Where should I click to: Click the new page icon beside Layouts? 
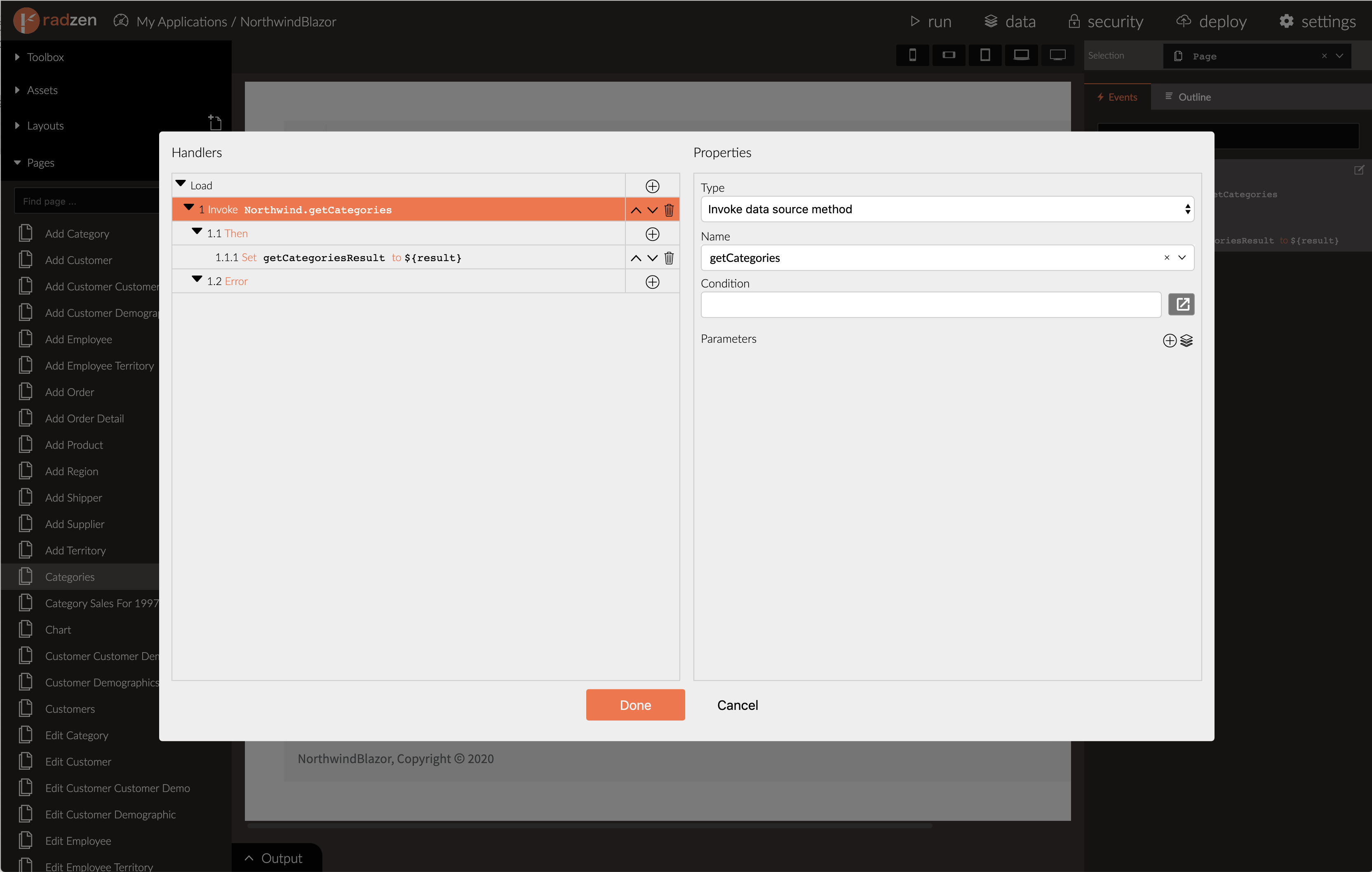pos(215,123)
